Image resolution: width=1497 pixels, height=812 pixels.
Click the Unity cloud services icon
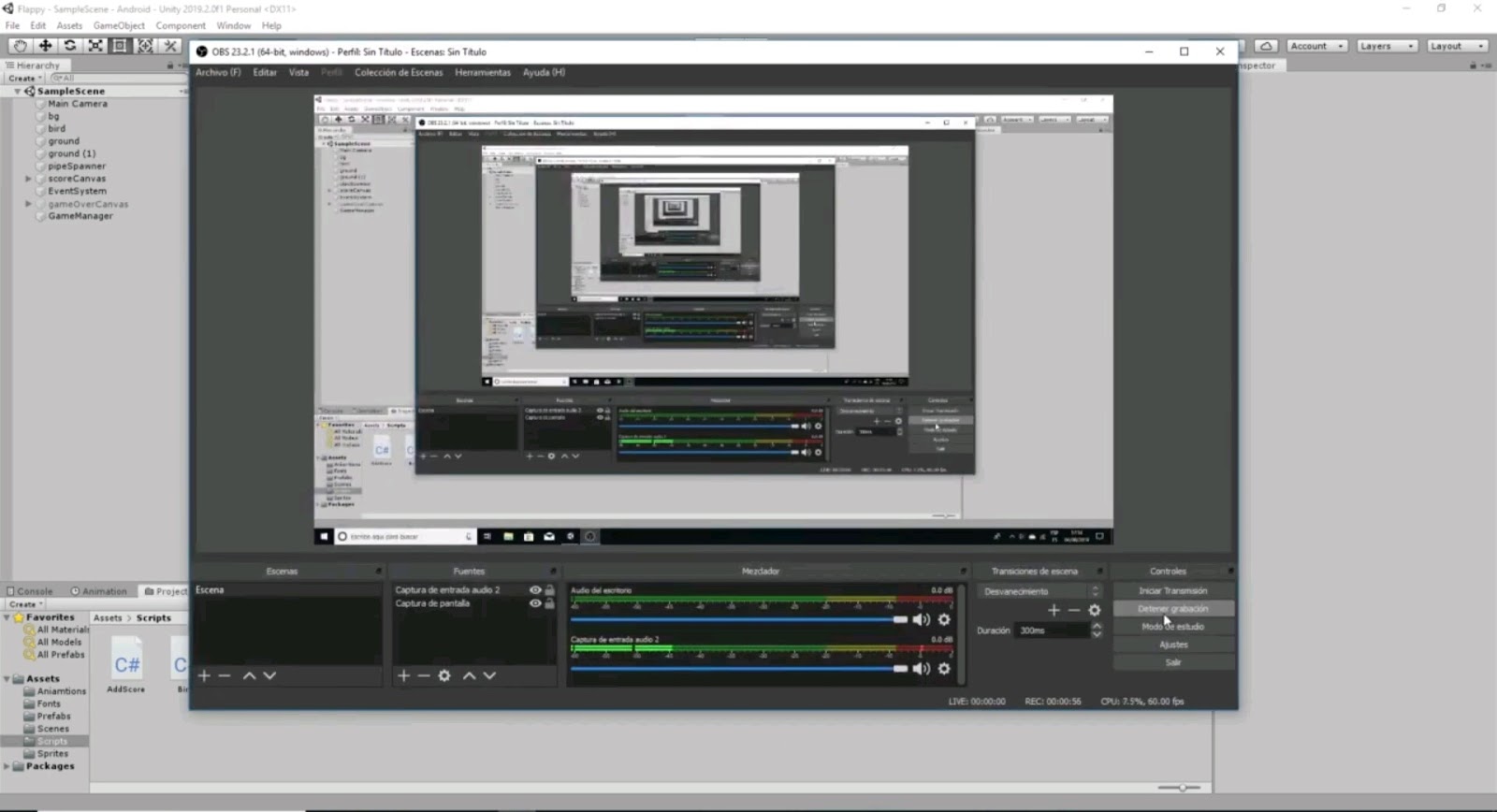pos(1266,46)
